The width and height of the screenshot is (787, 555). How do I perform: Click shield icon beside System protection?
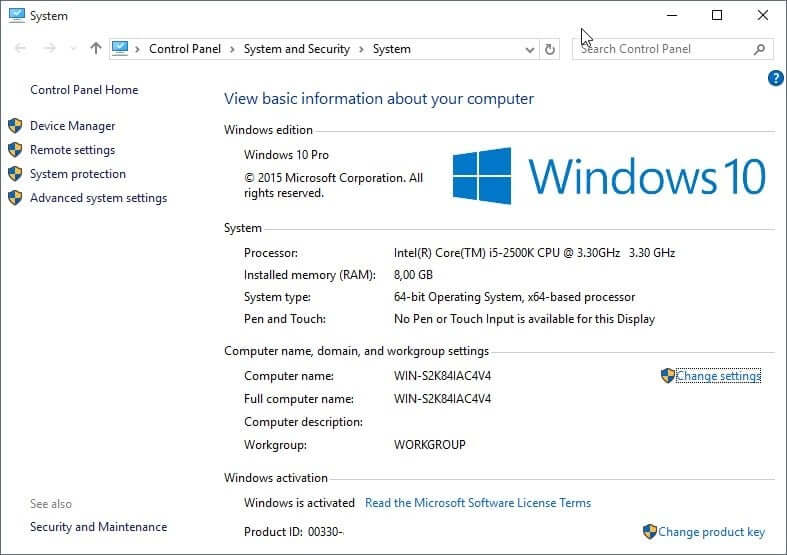(x=15, y=174)
